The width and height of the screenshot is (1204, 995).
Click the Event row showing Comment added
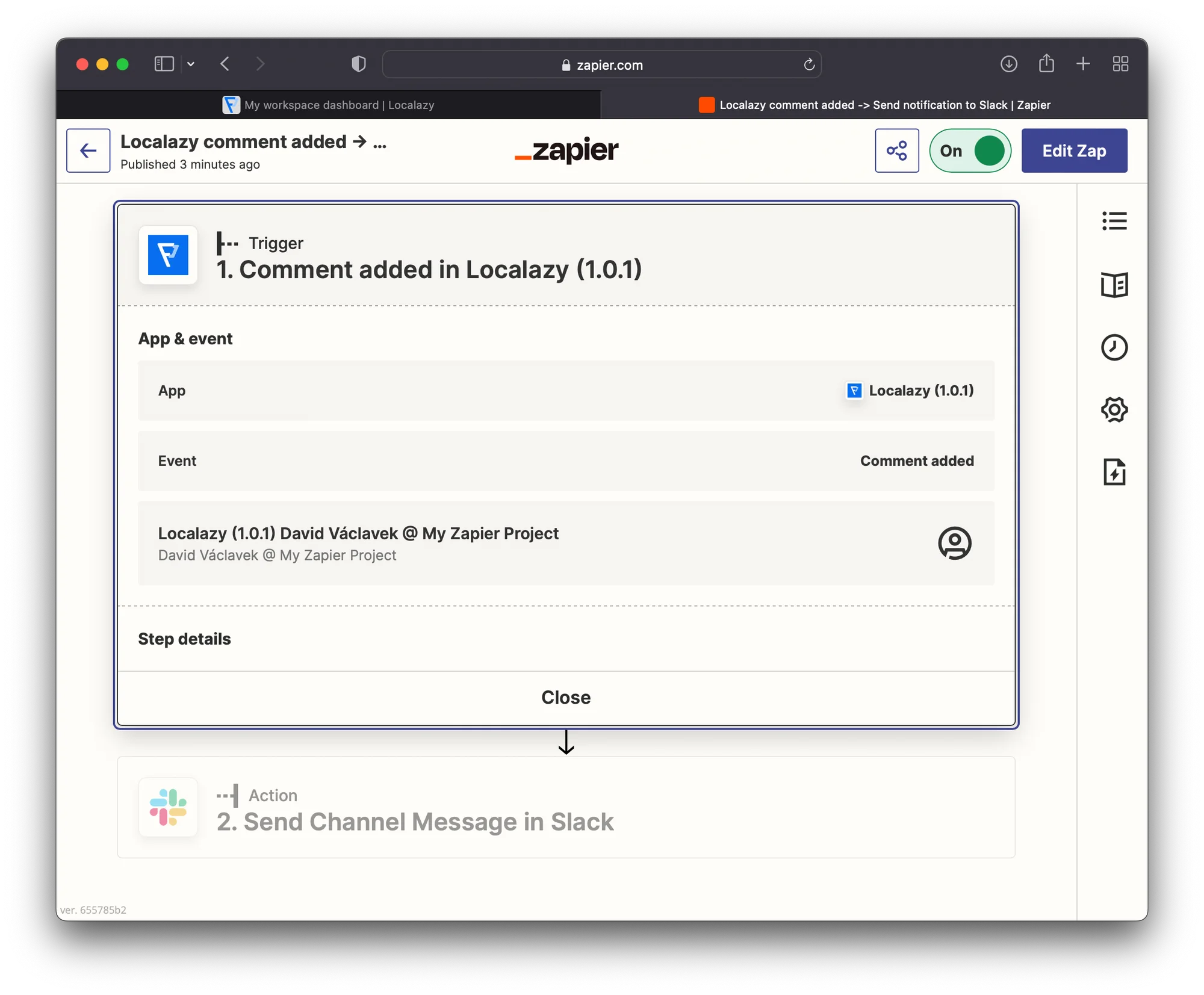pos(566,461)
